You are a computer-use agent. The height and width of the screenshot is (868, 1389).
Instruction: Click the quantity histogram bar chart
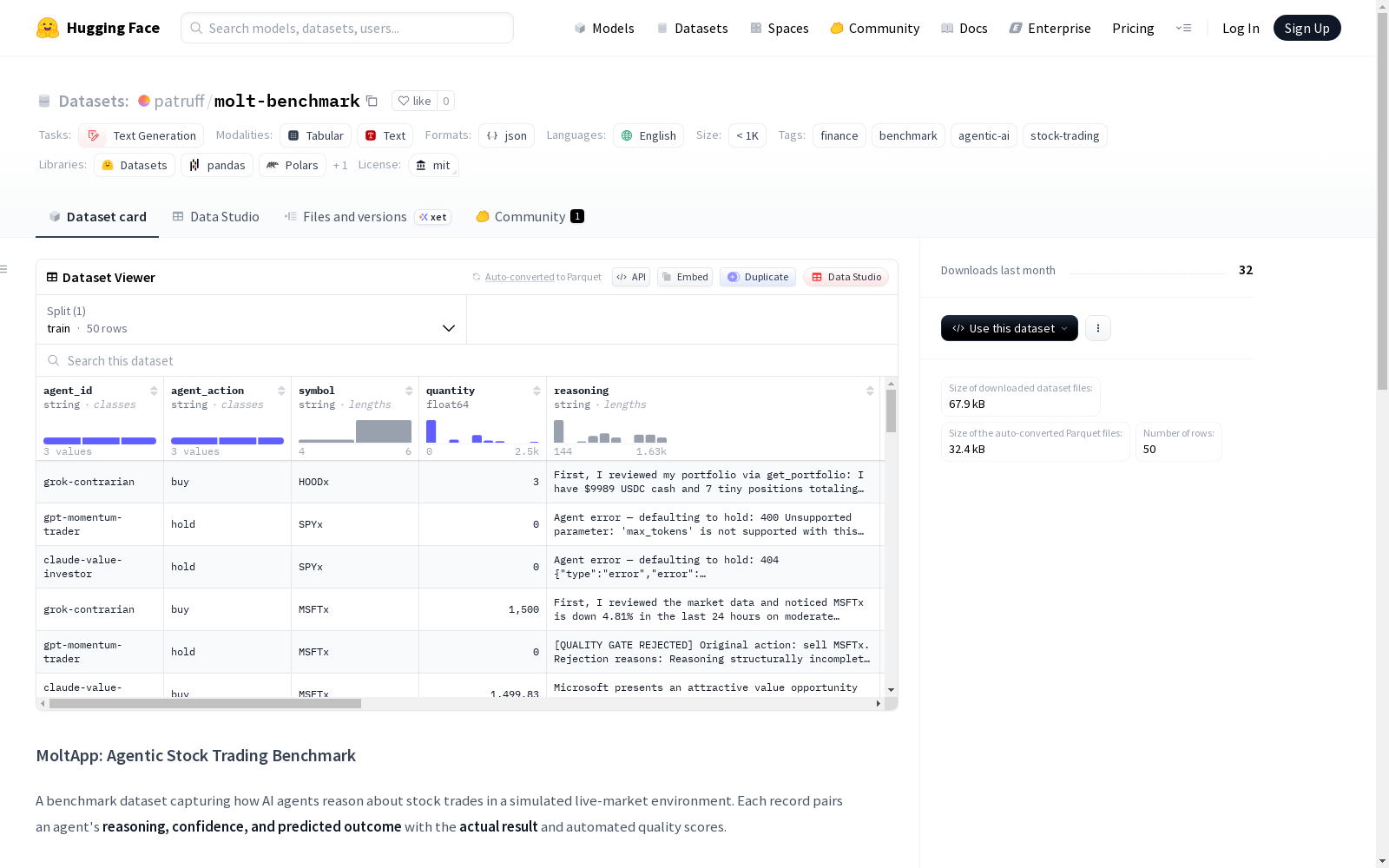[483, 431]
